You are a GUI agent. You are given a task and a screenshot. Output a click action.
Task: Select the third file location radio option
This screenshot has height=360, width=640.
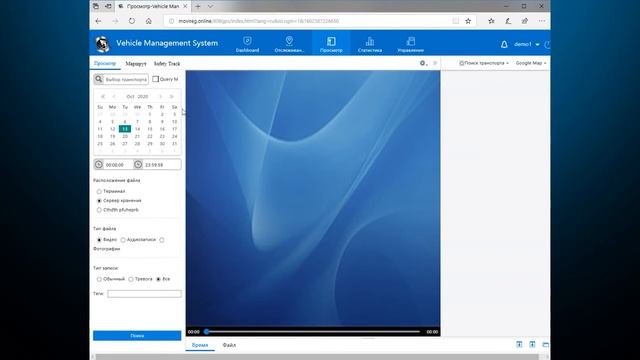click(x=99, y=210)
